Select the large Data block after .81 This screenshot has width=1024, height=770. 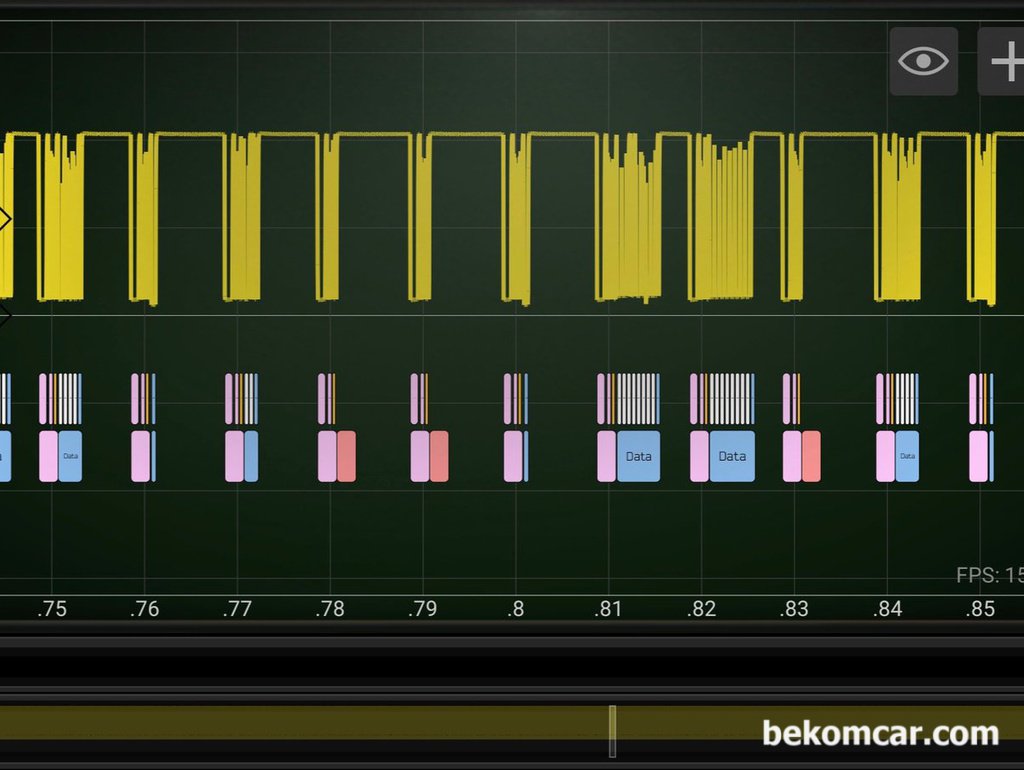[x=638, y=457]
